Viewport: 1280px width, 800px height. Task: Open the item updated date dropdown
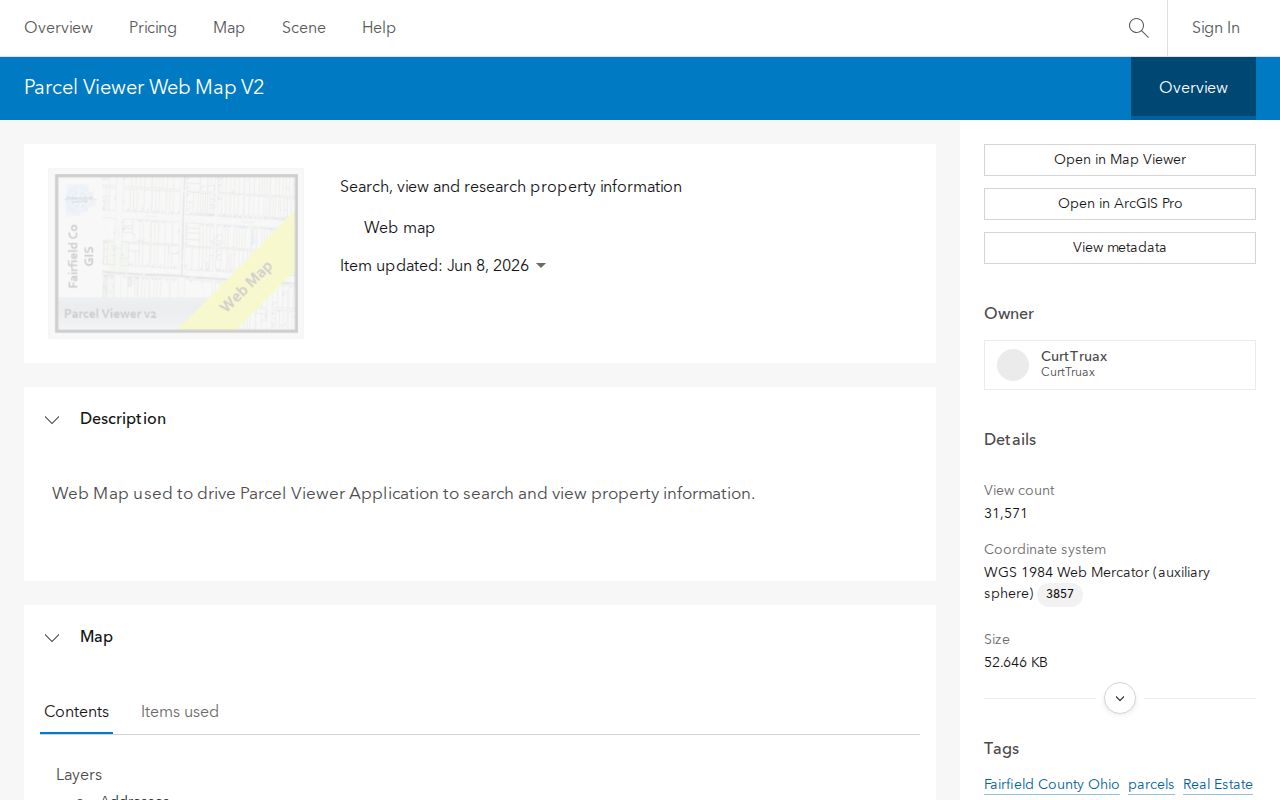(x=541, y=266)
